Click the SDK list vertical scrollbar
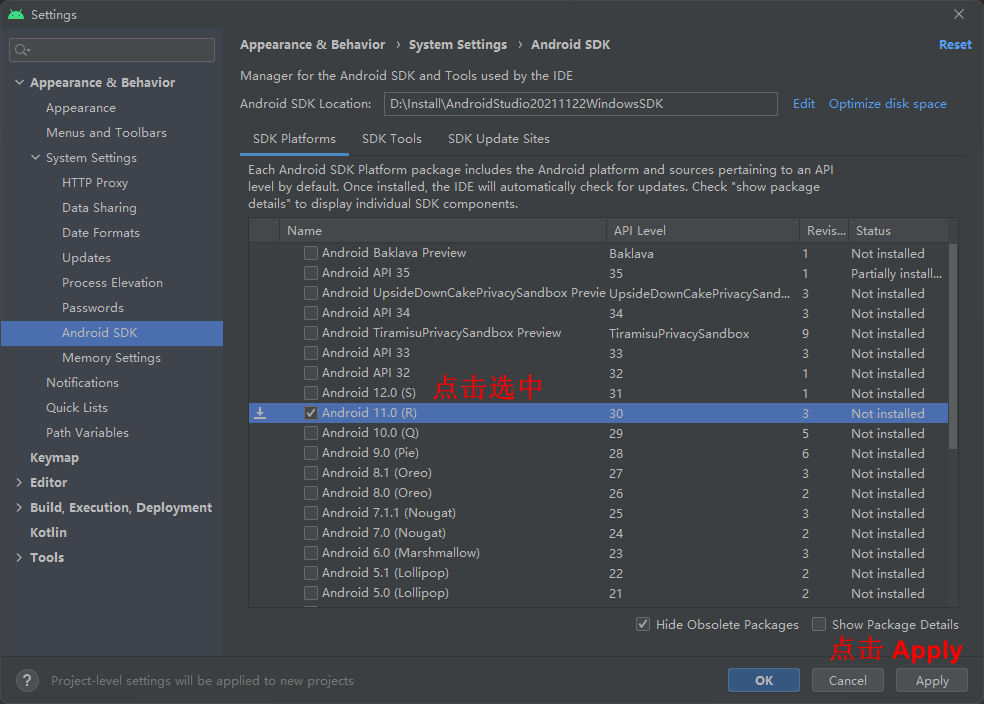Screen dimensions: 984x704 click(953, 346)
